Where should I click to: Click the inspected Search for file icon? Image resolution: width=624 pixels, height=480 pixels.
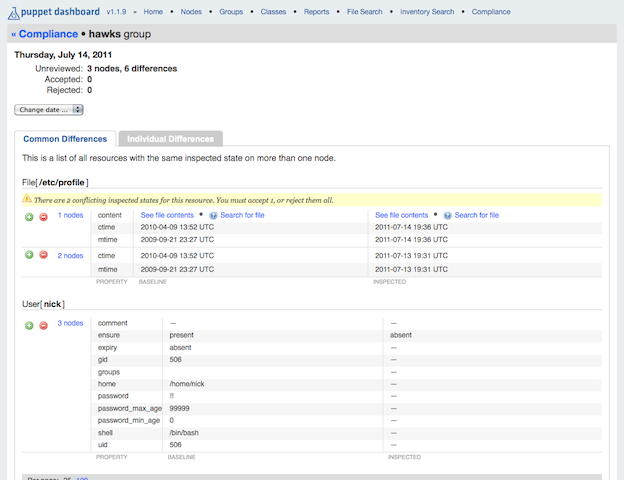(x=447, y=215)
